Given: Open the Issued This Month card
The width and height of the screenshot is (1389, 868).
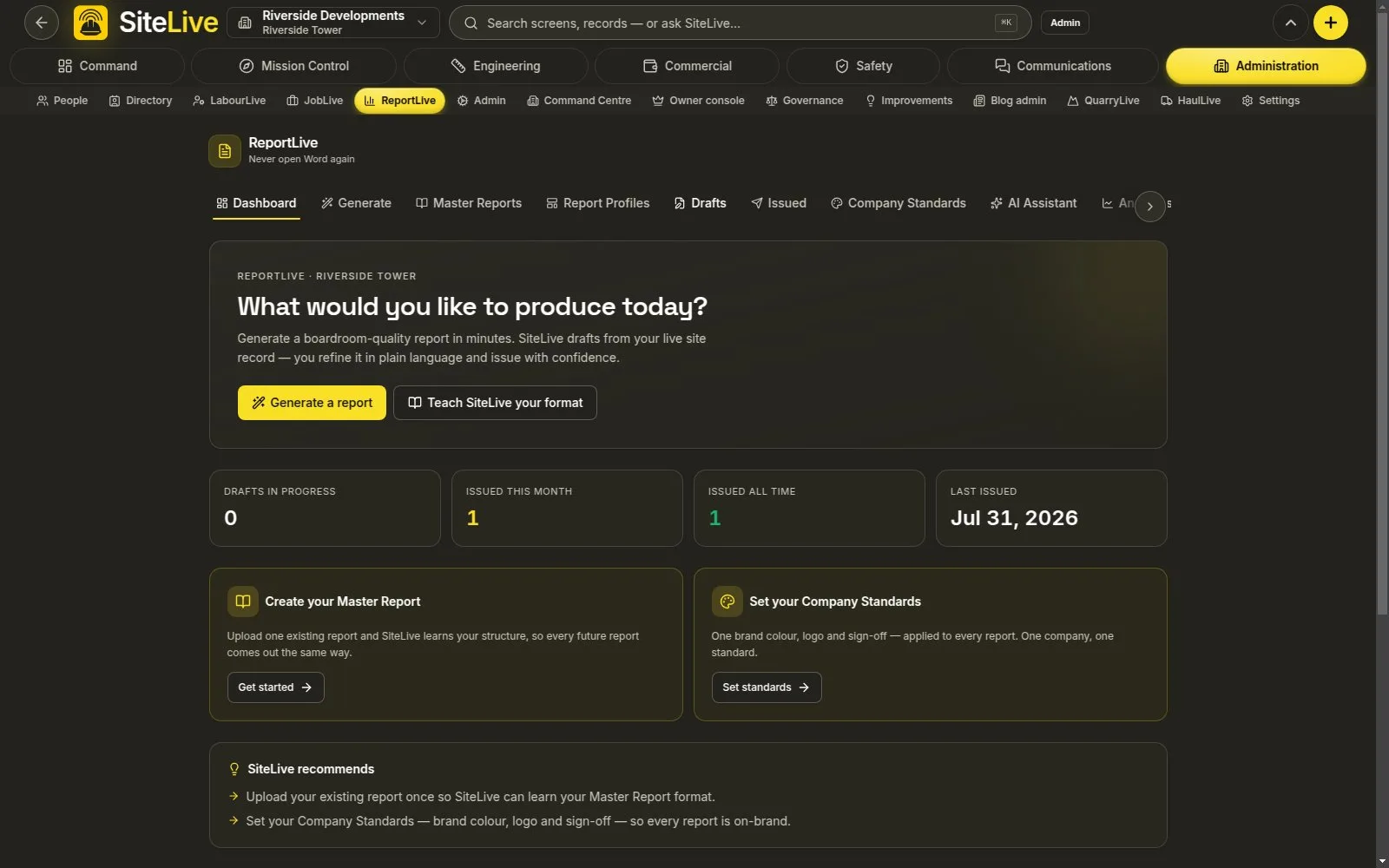Looking at the screenshot, I should [567, 508].
